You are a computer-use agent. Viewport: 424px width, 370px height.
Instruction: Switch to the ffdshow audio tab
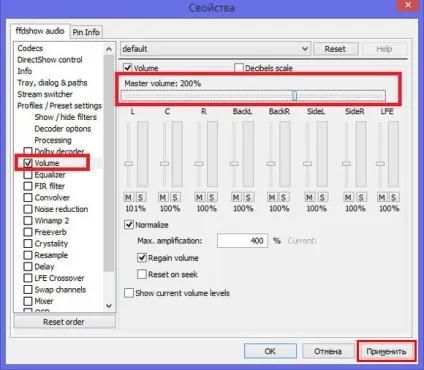[40, 31]
